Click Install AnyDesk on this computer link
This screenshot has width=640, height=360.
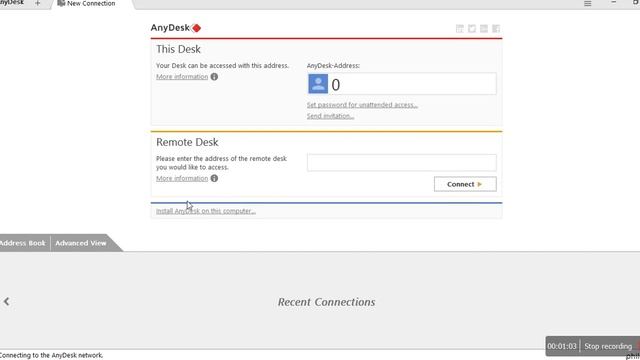[x=206, y=211]
